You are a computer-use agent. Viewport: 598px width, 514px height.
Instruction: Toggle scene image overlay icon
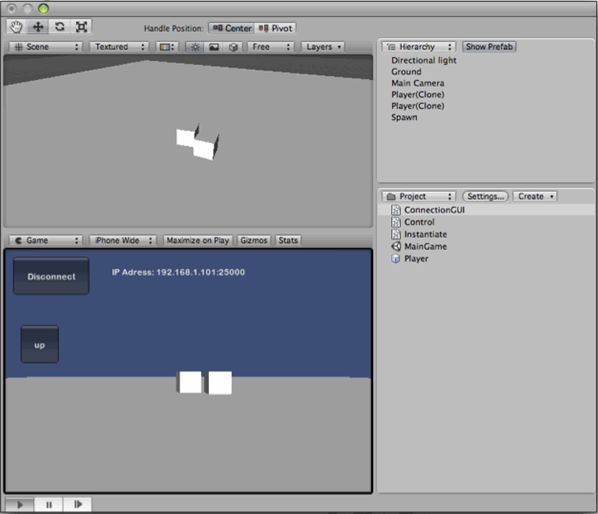click(x=214, y=47)
